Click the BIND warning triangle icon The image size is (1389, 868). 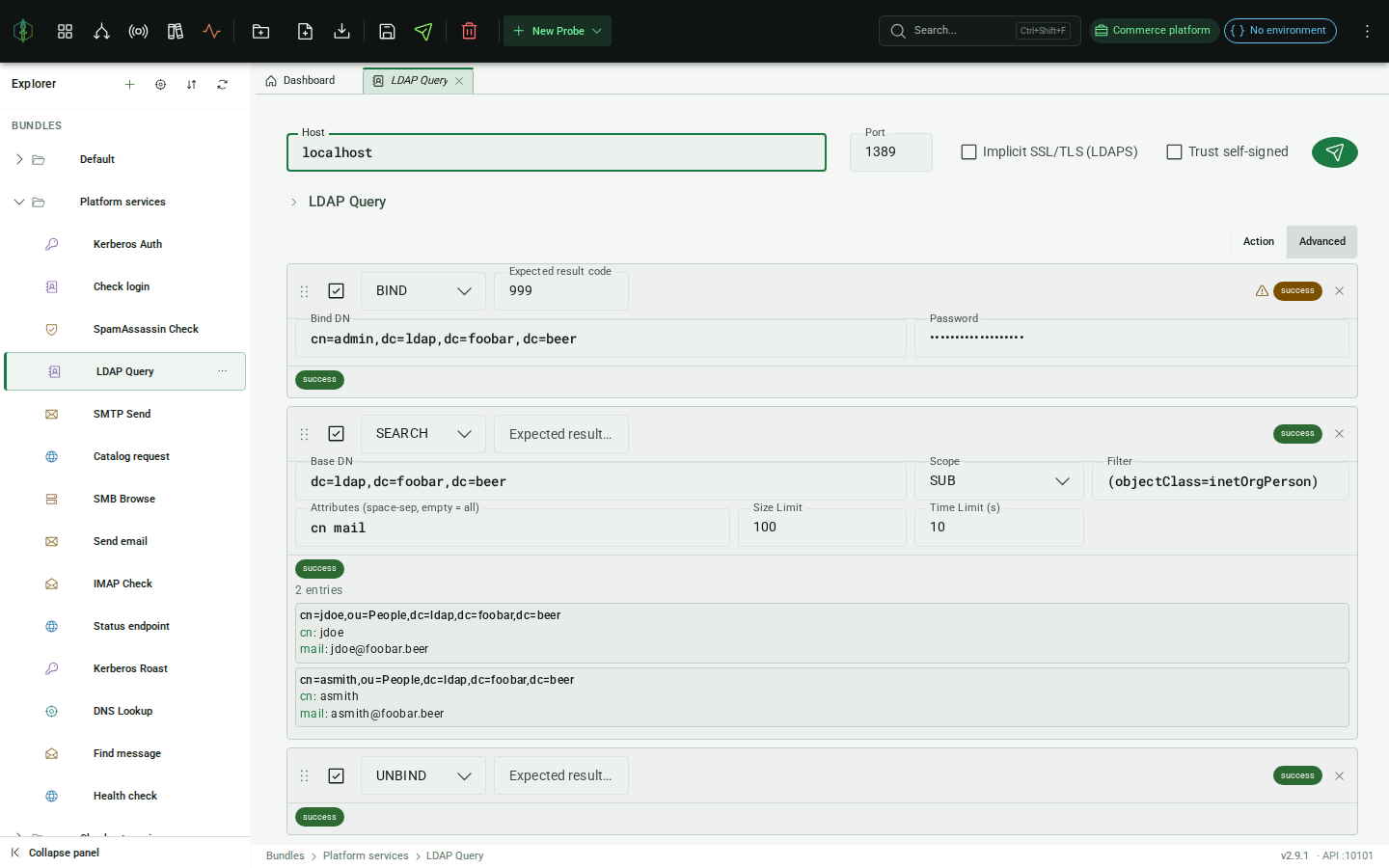(x=1262, y=290)
